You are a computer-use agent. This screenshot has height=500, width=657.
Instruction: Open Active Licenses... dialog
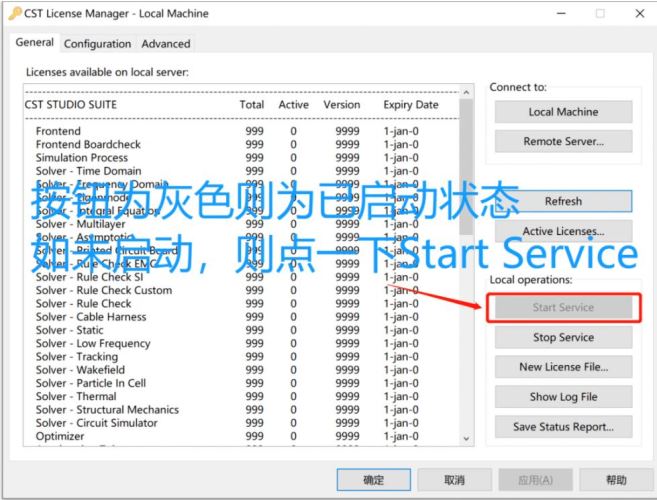pyautogui.click(x=563, y=231)
